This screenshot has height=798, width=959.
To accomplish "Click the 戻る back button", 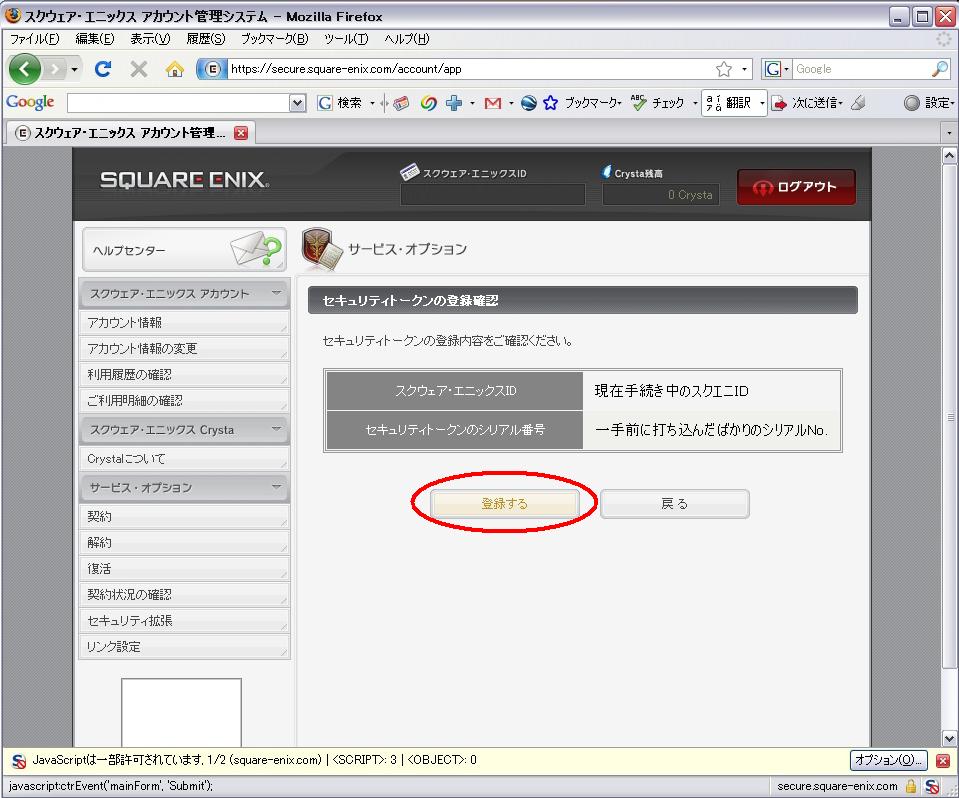I will click(675, 504).
